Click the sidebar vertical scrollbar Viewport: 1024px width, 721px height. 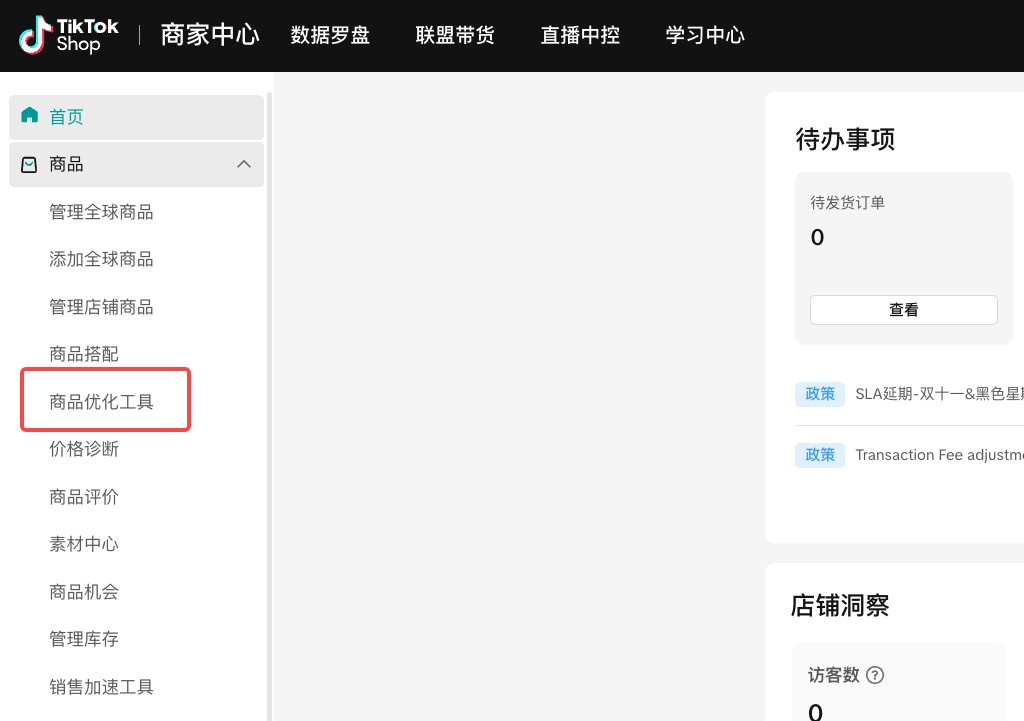click(269, 400)
